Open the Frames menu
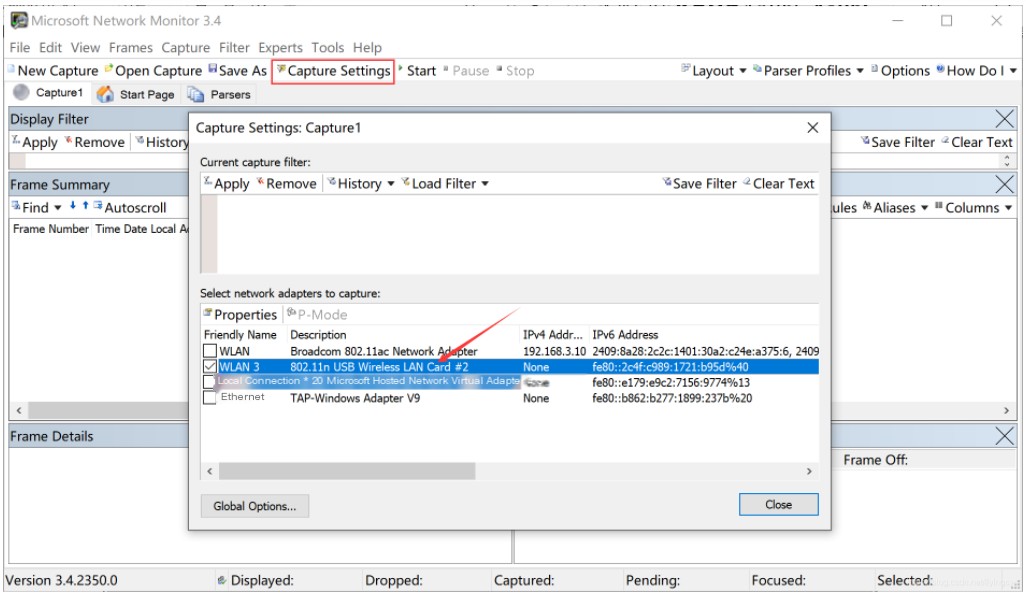 pos(131,47)
